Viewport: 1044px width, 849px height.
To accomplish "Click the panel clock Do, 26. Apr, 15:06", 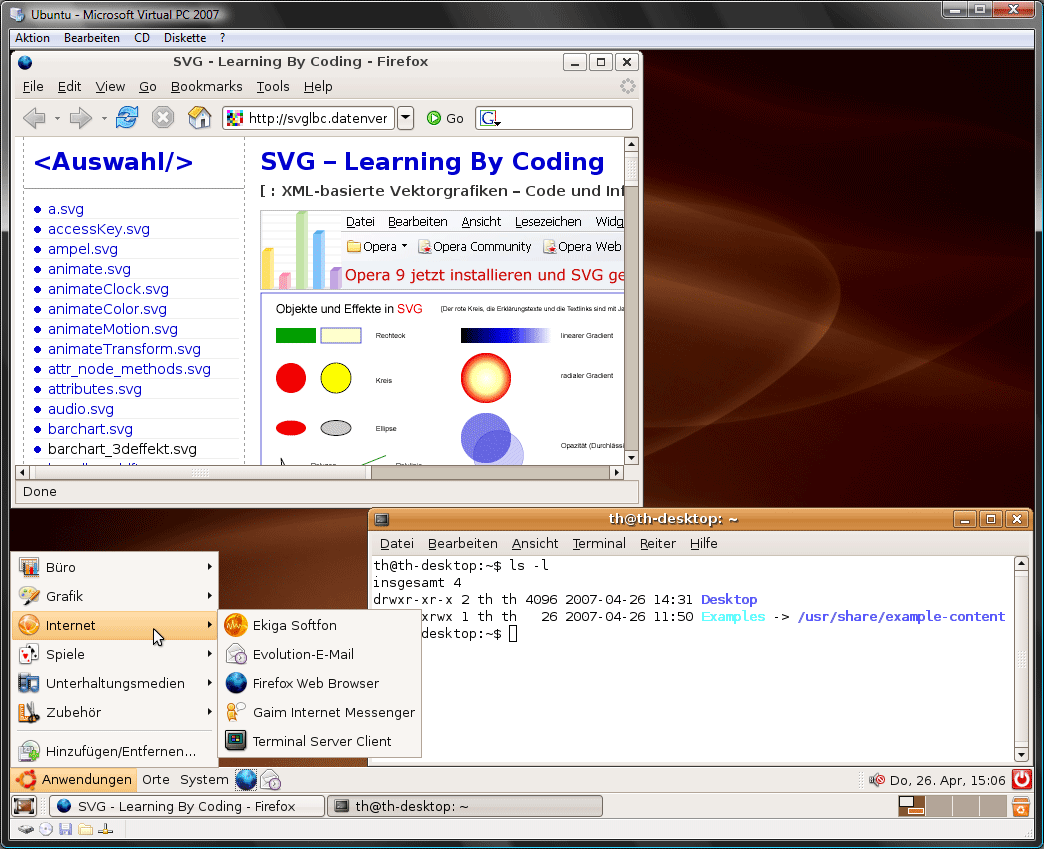I will [947, 780].
